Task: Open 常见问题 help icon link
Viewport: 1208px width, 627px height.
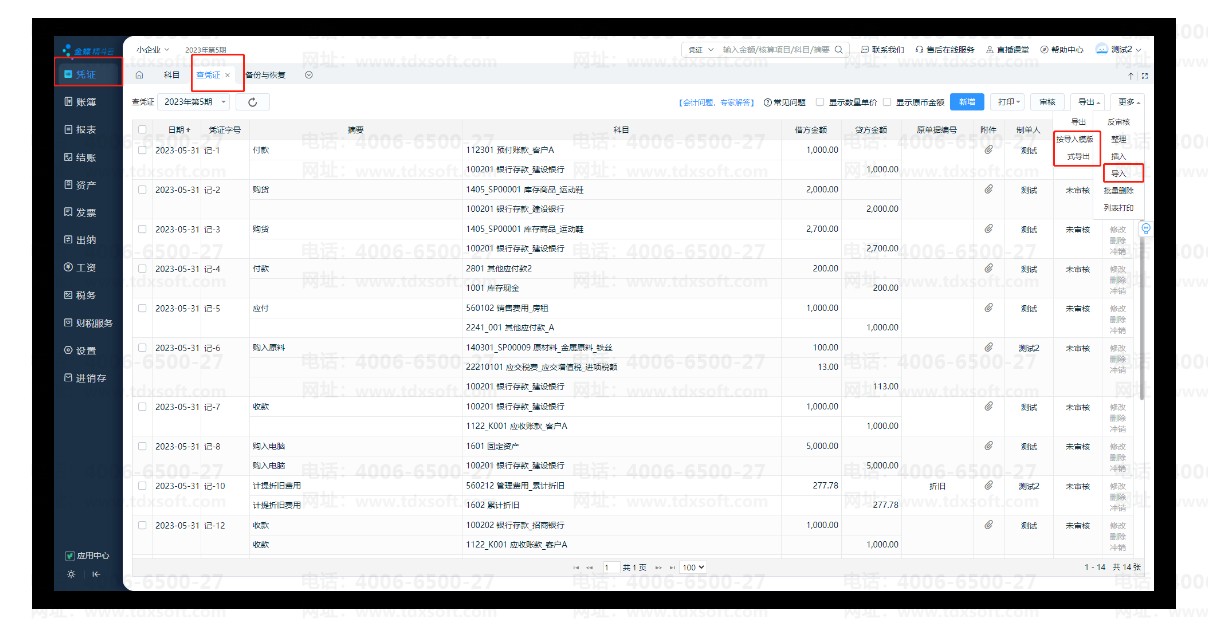Action: click(784, 102)
